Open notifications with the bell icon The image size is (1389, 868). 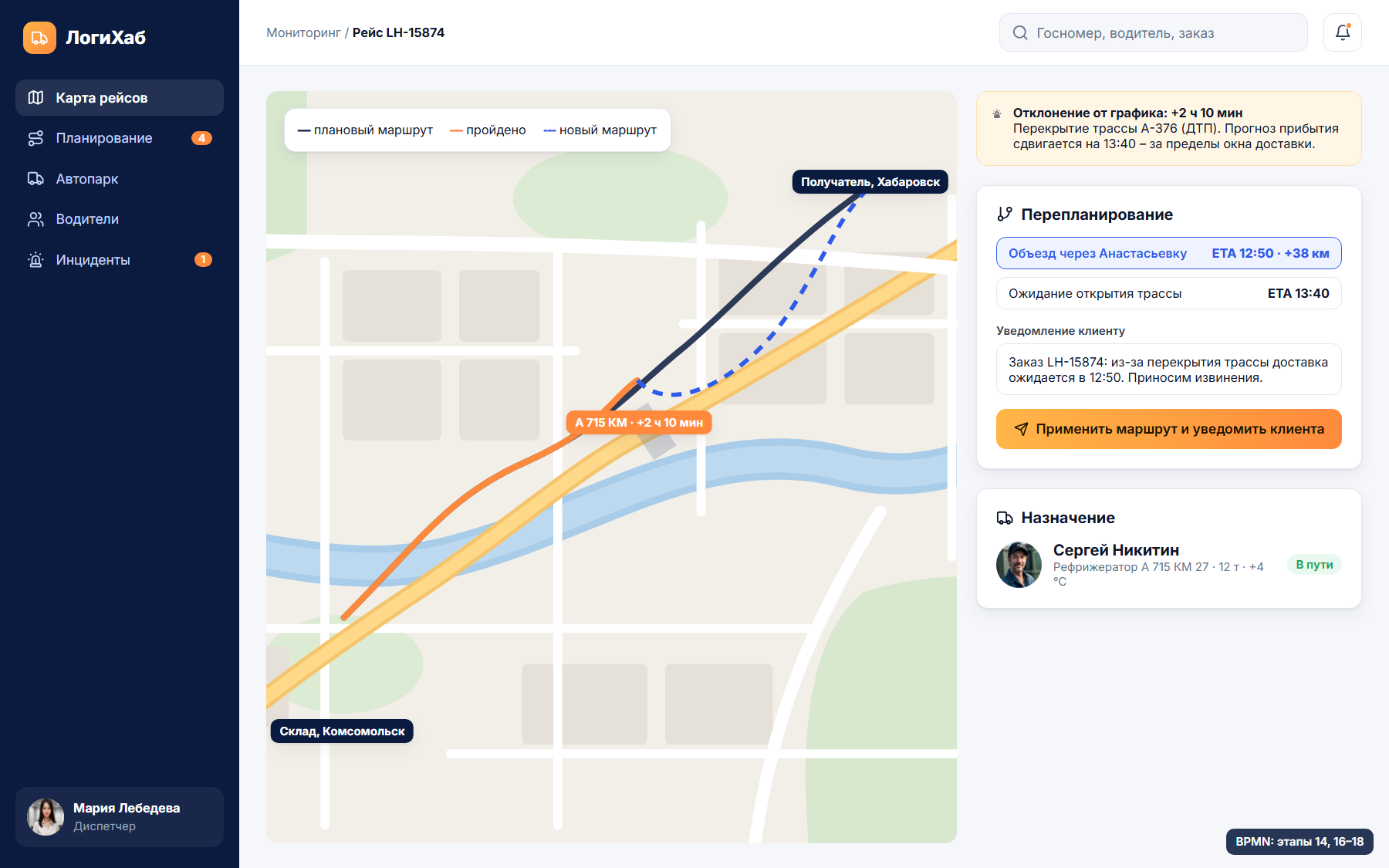click(x=1343, y=32)
